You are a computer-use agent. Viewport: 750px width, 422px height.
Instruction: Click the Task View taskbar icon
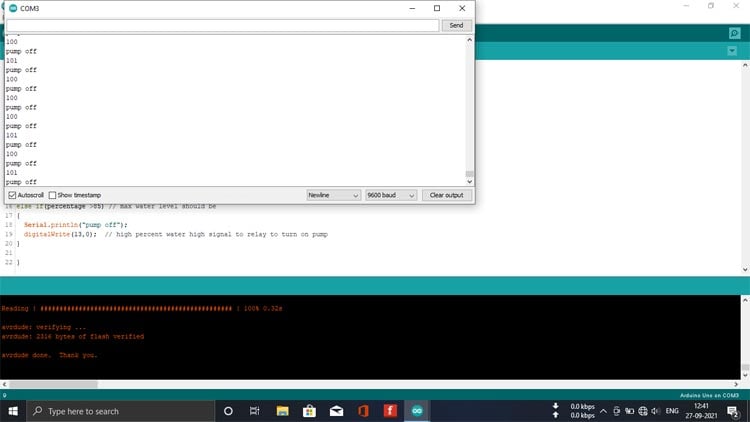tap(255, 410)
